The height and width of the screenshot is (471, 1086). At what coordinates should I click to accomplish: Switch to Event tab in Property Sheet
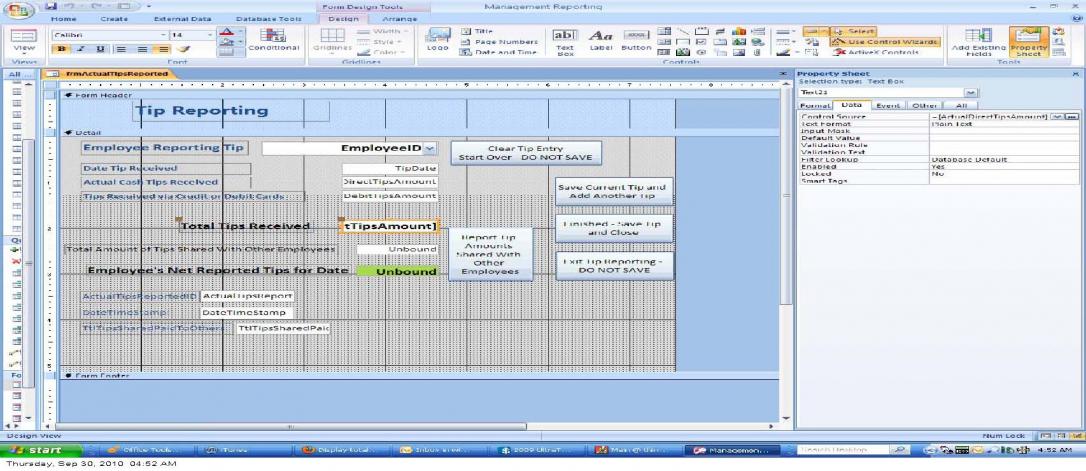click(x=887, y=105)
